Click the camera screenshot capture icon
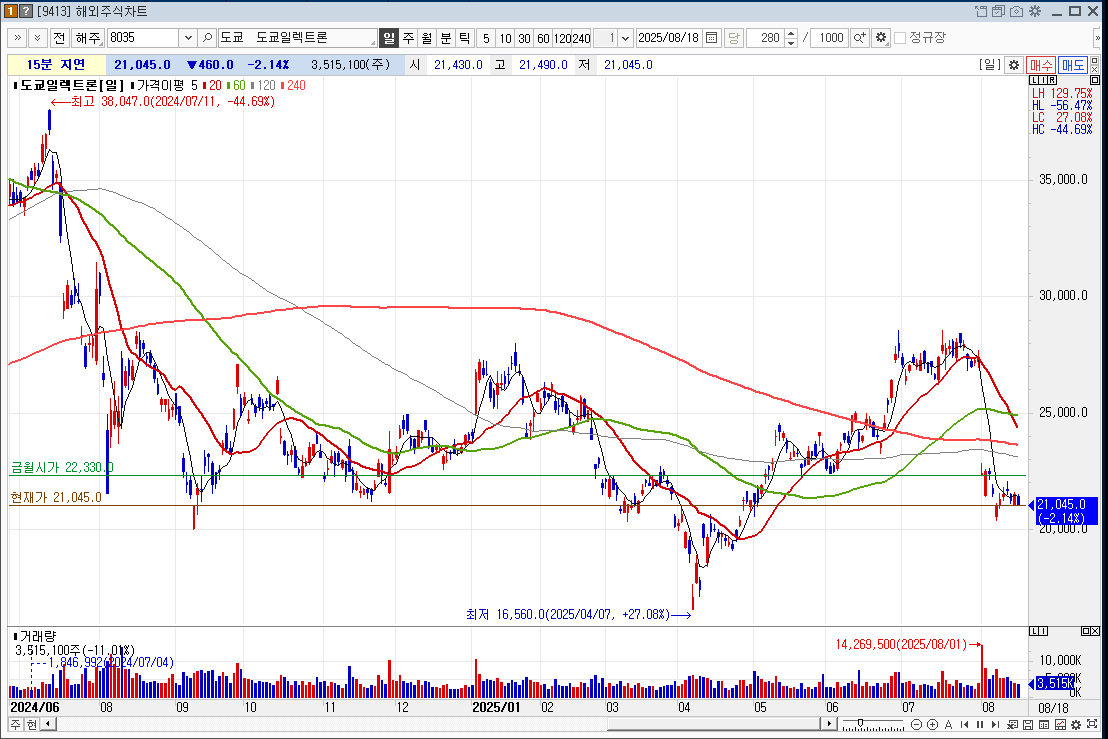The image size is (1108, 739). [1016, 11]
